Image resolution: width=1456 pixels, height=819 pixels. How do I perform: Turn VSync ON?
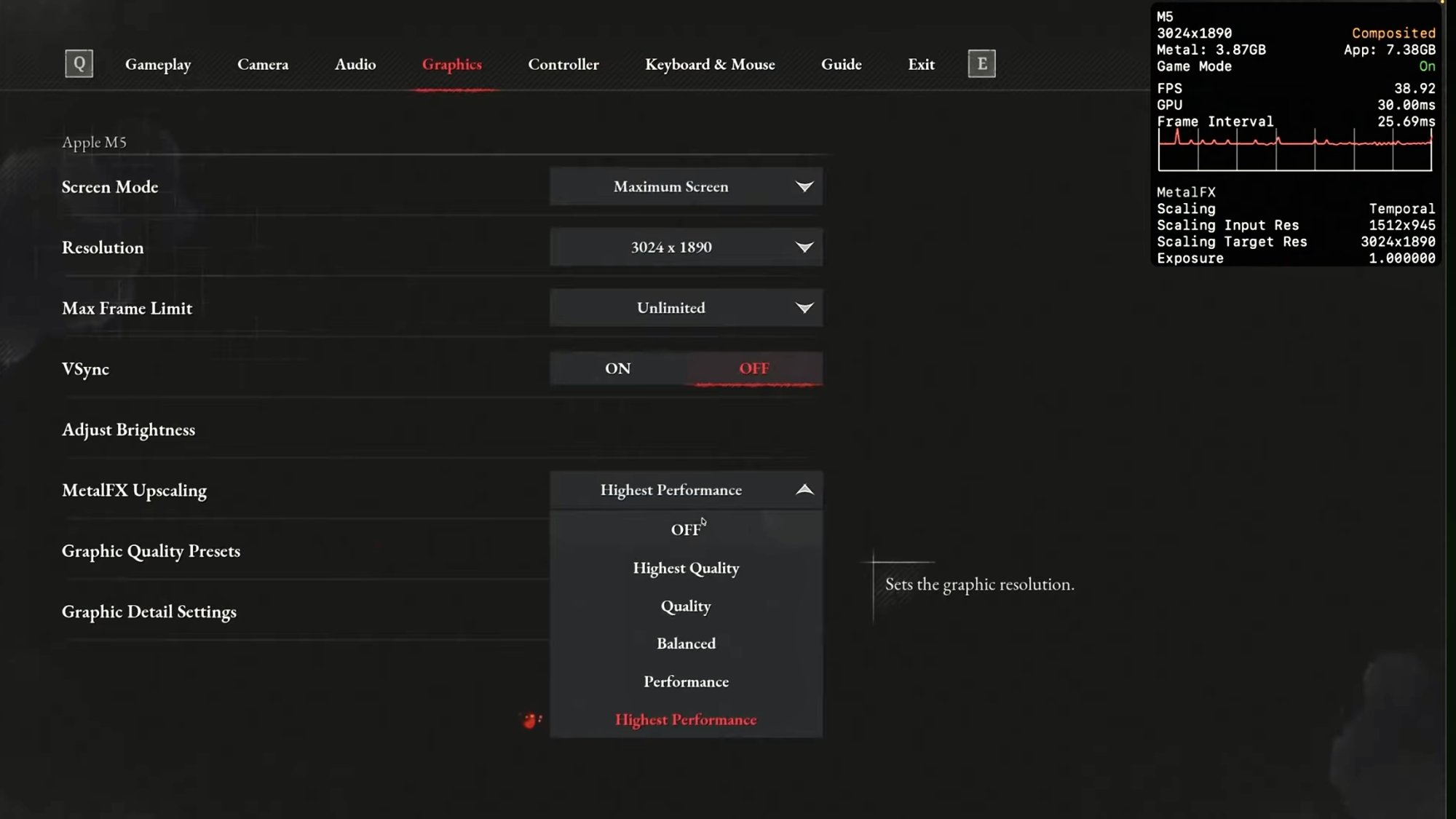tap(617, 368)
